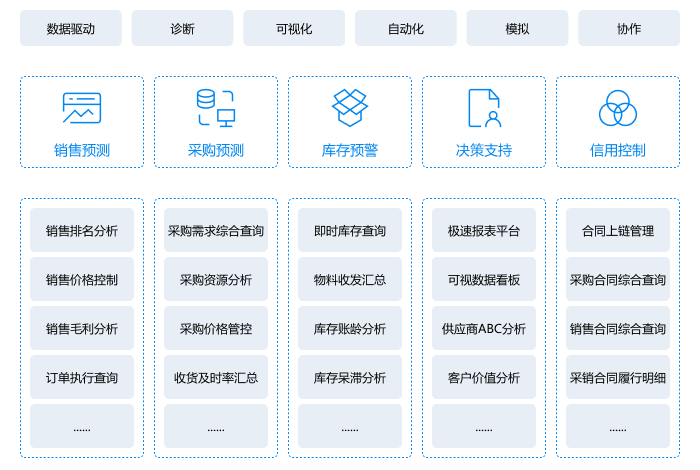
Task: Open the 销售预测 title link
Action: click(82, 150)
